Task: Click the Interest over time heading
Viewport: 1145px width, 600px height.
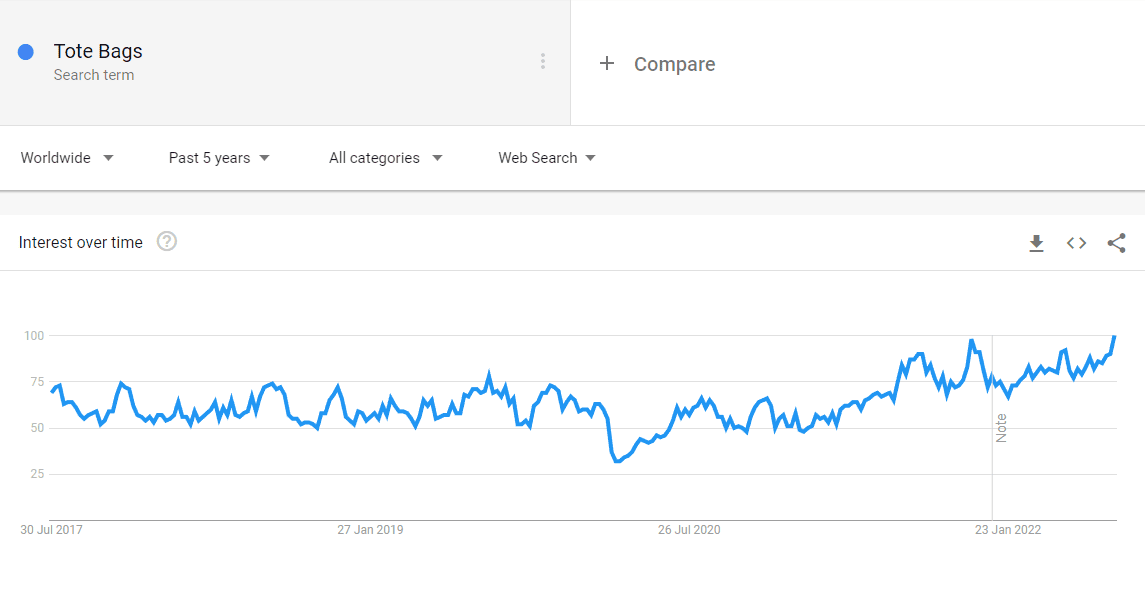Action: (80, 242)
